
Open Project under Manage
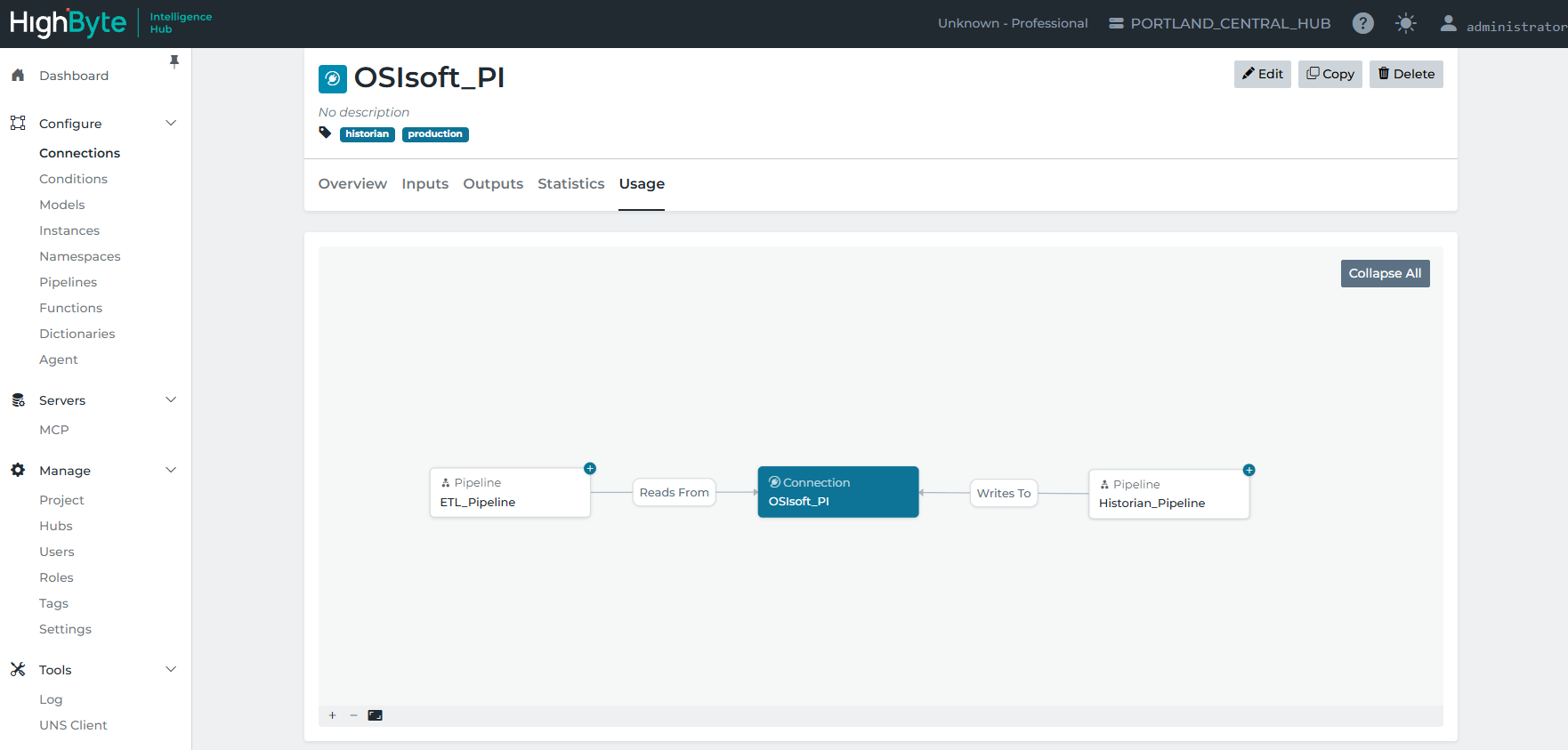pyautogui.click(x=61, y=500)
